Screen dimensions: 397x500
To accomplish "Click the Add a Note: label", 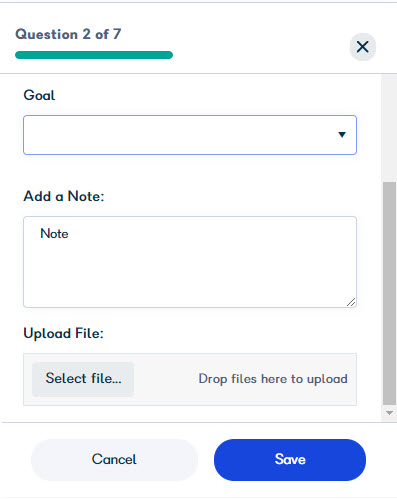I will [x=64, y=196].
